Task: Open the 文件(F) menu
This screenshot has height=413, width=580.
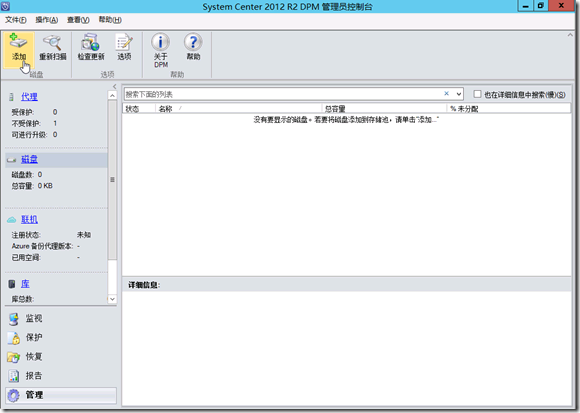Action: point(16,20)
